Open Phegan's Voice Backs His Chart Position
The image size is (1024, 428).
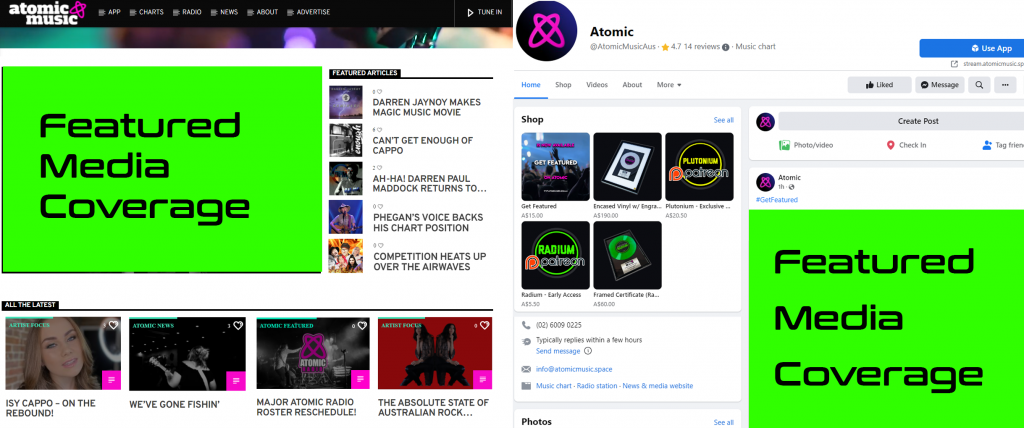(428, 222)
